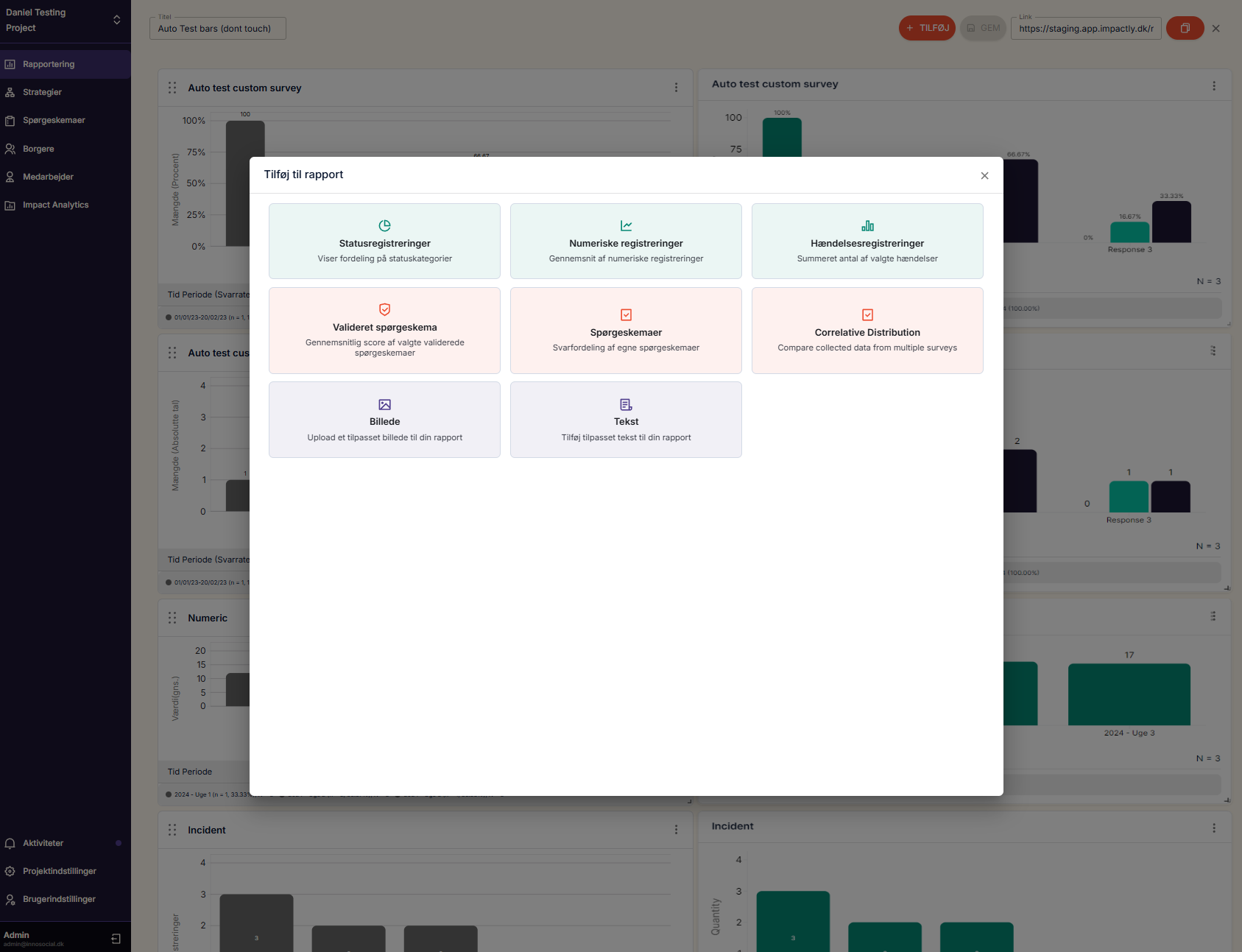Click the Borgere people icon
Screen dimensions: 1242x952
(x=10, y=149)
